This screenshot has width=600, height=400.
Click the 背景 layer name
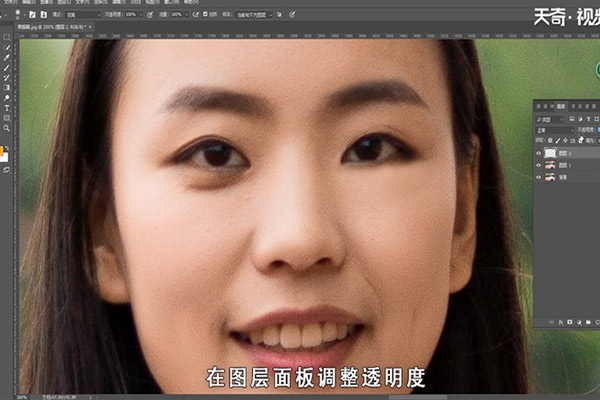tap(563, 178)
